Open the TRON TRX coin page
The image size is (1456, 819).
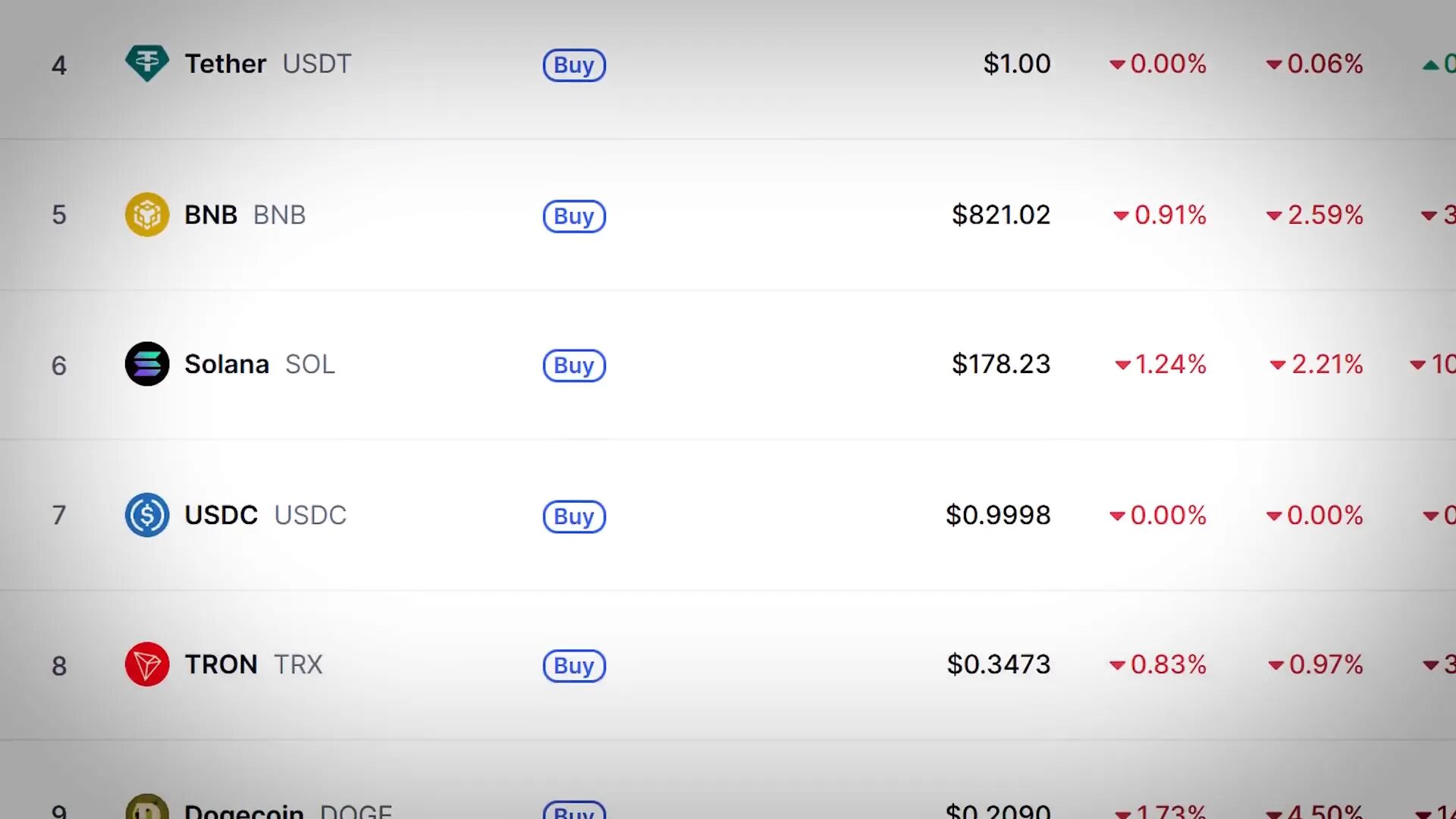coord(253,664)
